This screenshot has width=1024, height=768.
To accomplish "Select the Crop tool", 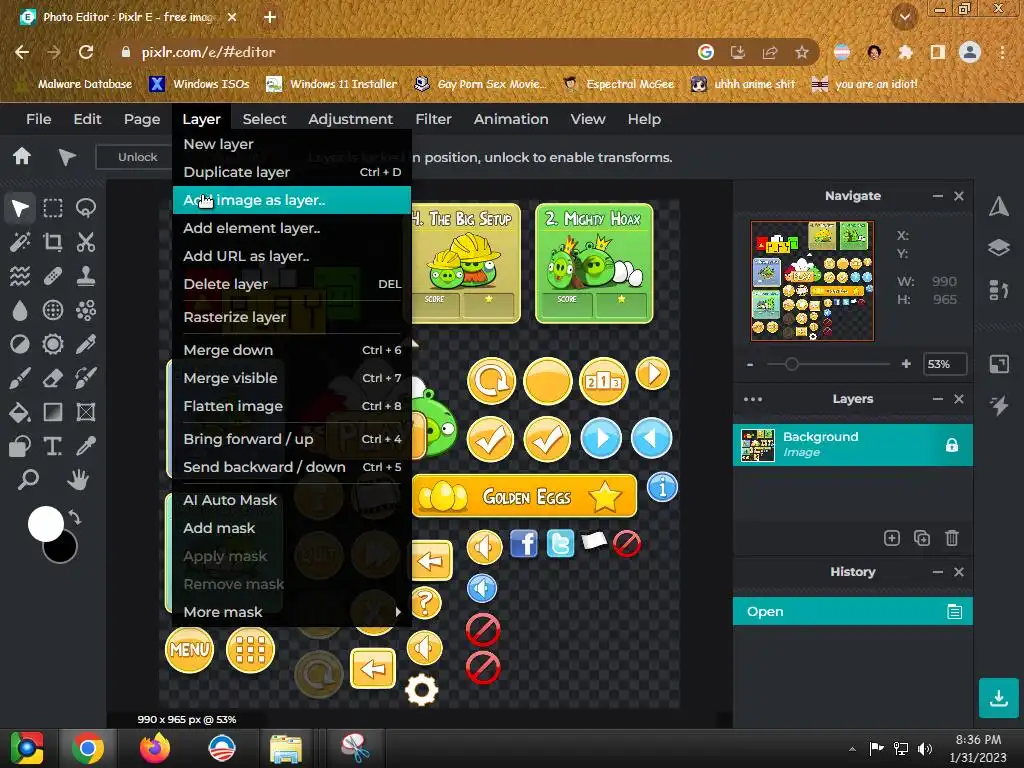I will click(x=53, y=242).
